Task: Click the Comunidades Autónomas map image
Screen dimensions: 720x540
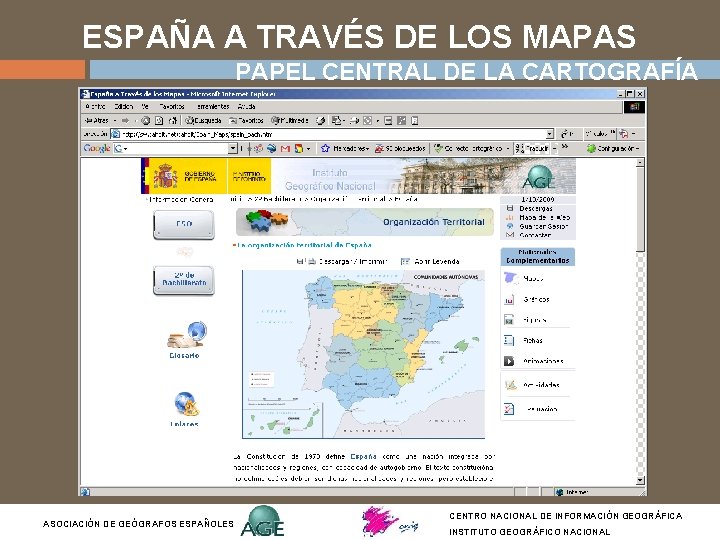Action: pyautogui.click(x=363, y=354)
